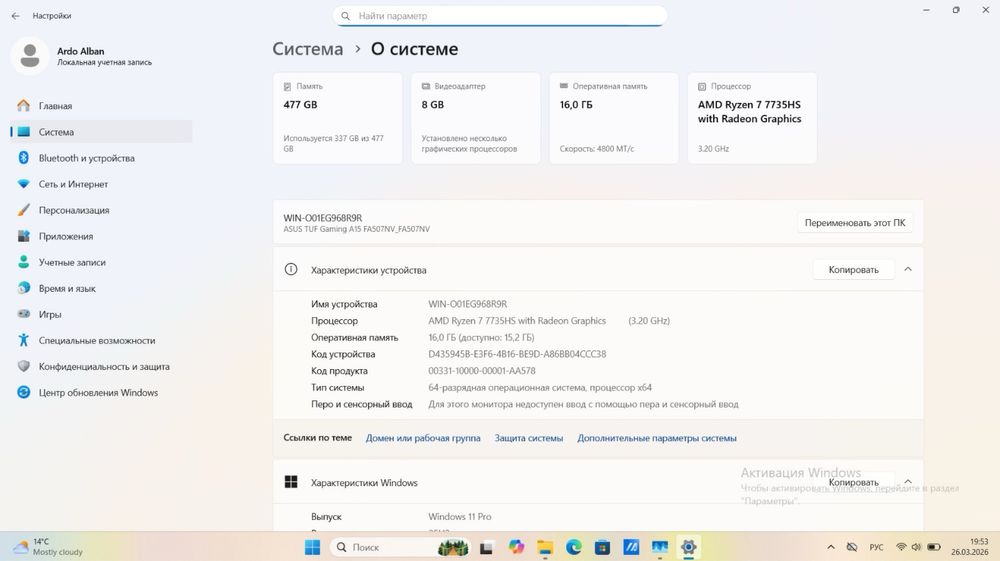Open Персонализация settings
Image resolution: width=1000 pixels, height=561 pixels.
(101, 210)
